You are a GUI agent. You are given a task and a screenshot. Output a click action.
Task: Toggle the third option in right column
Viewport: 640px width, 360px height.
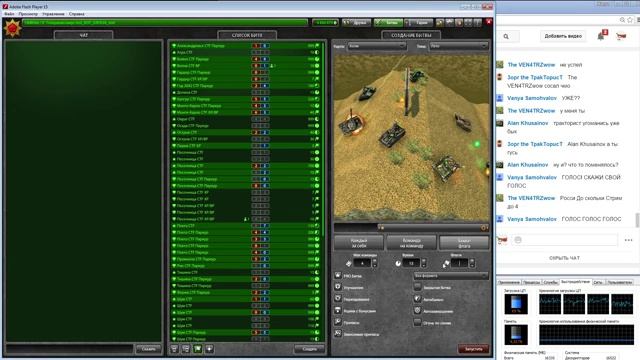point(417,311)
